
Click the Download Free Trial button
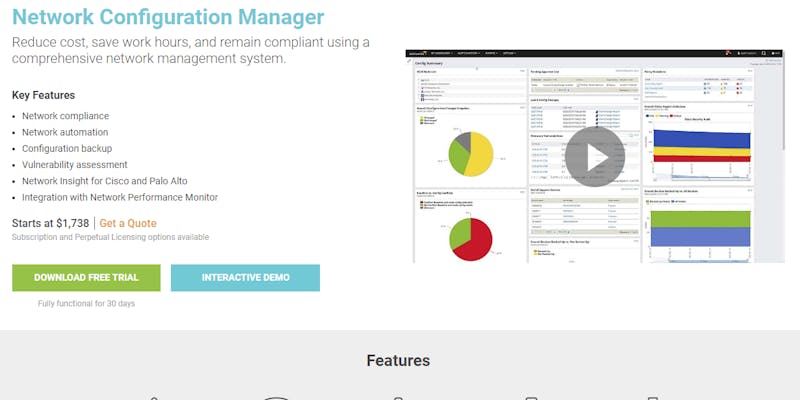tap(86, 278)
